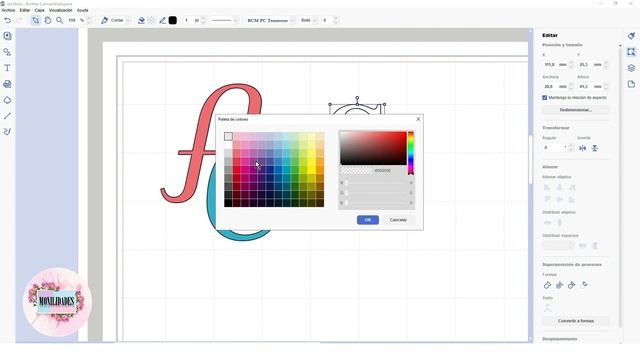Screen dimensions: 640x360
Task: Click the fourth Formas overlap process icon
Action: (x=584, y=284)
